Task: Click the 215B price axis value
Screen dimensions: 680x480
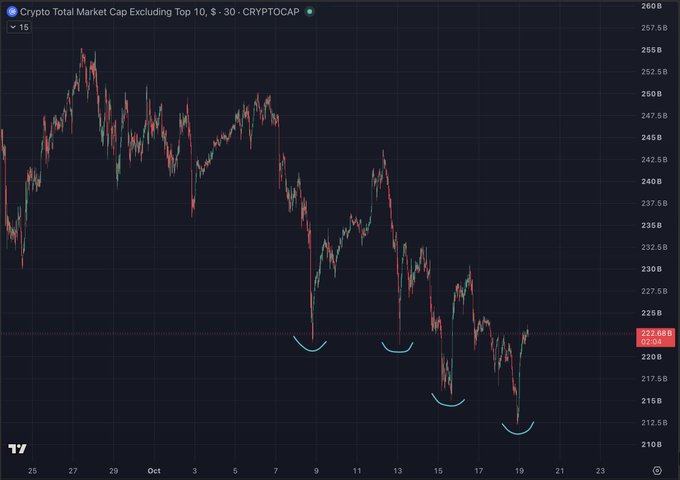Action: [651, 401]
